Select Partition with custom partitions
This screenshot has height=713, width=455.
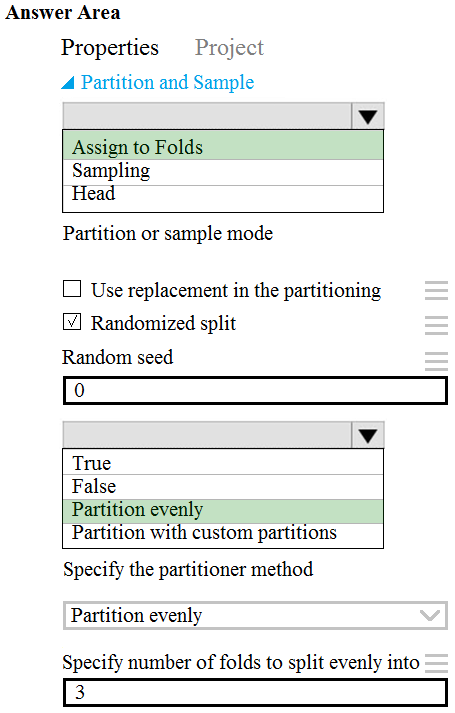pos(223,535)
